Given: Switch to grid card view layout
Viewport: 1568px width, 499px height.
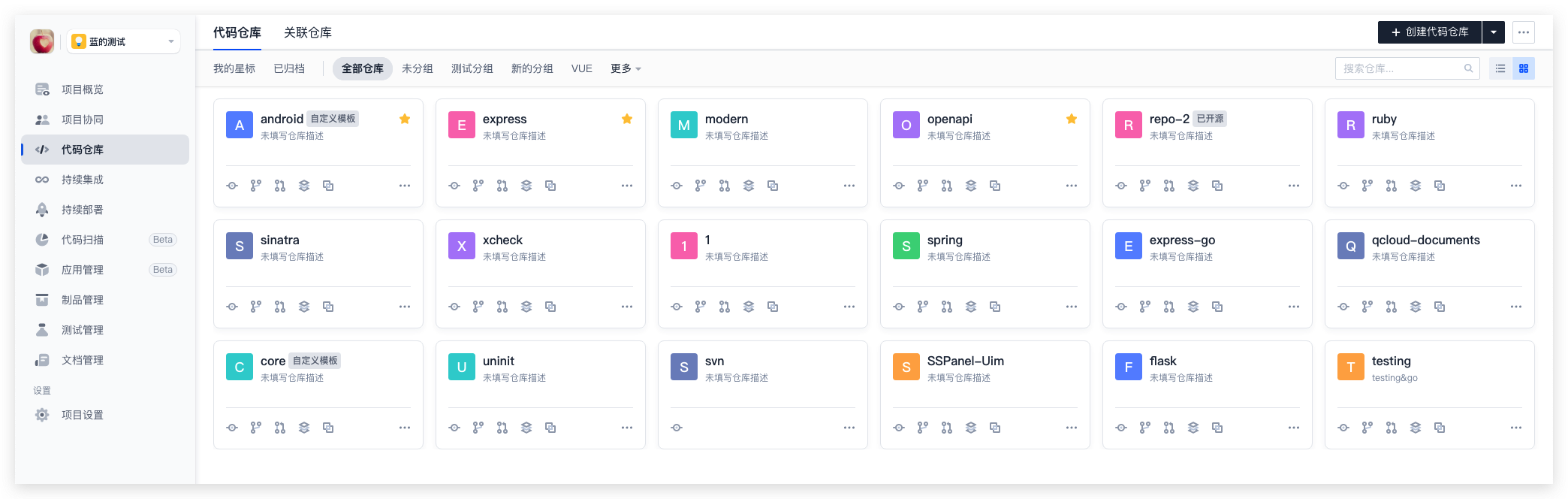Looking at the screenshot, I should click(x=1524, y=68).
